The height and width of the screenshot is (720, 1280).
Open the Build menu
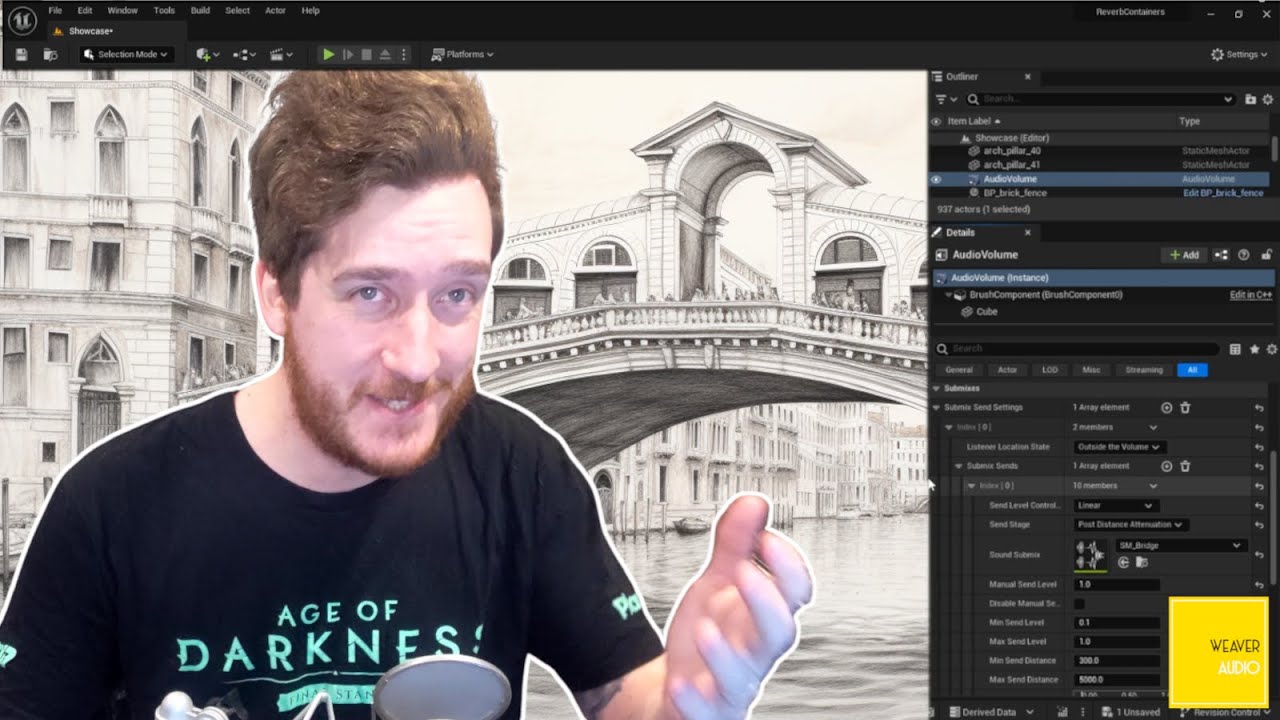tap(200, 10)
